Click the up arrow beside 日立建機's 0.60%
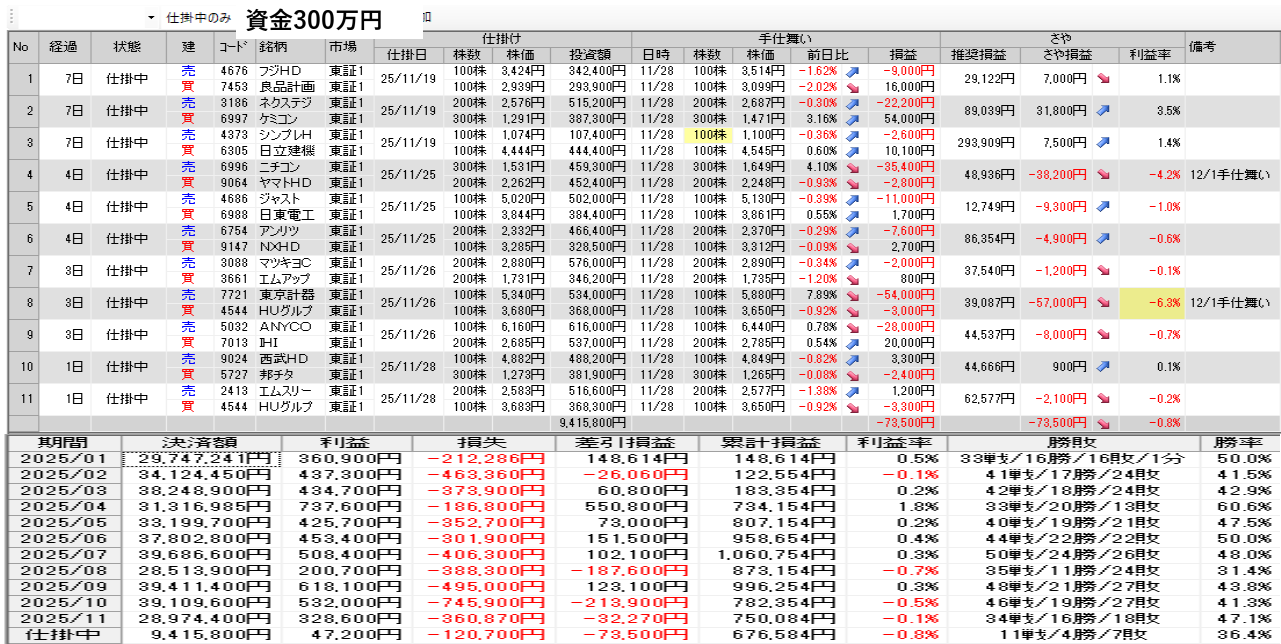Viewport: 1281px width, 644px height. 853,151
